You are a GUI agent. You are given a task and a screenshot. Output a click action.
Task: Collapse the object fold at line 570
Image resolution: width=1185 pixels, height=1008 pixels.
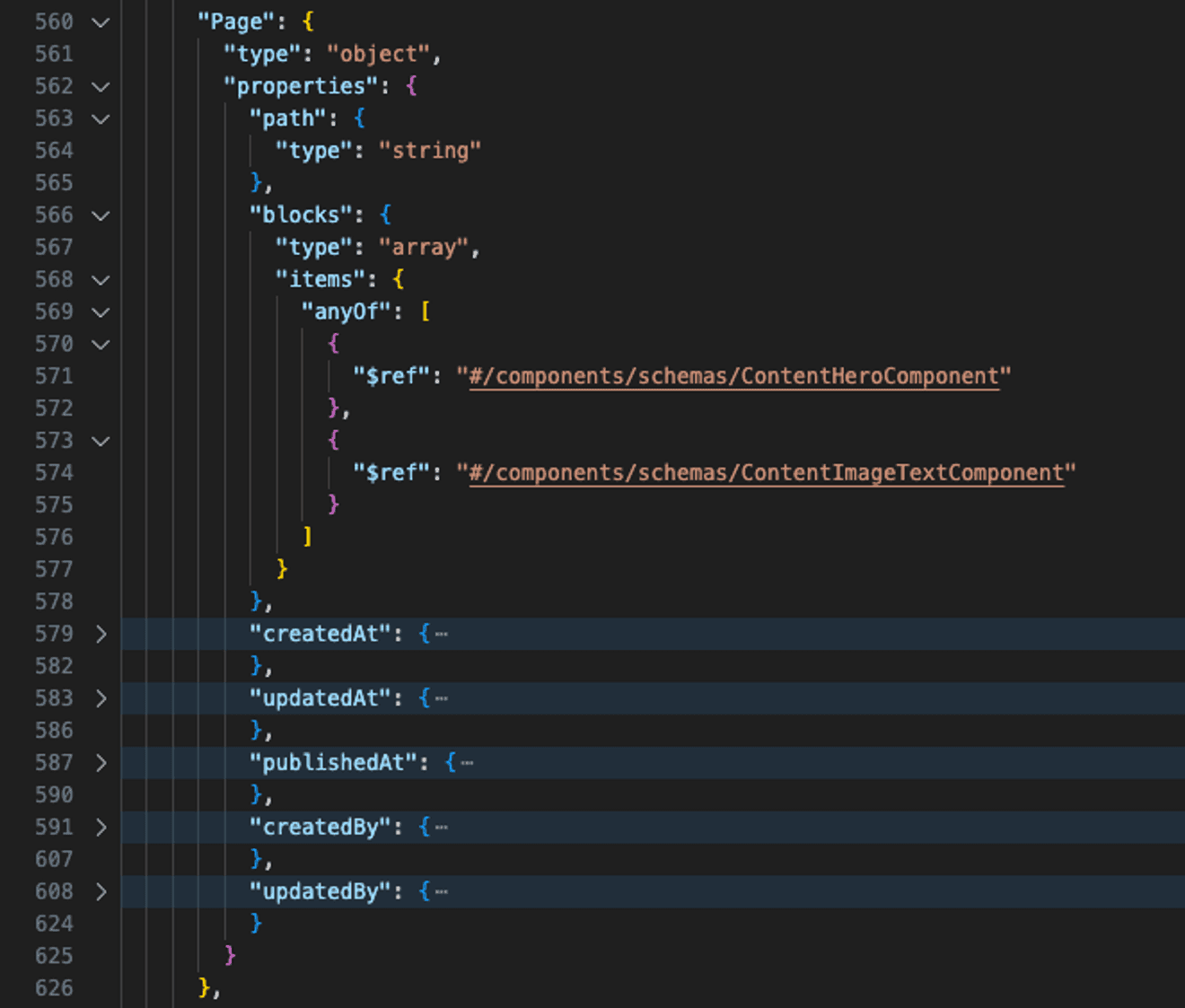pos(101,344)
